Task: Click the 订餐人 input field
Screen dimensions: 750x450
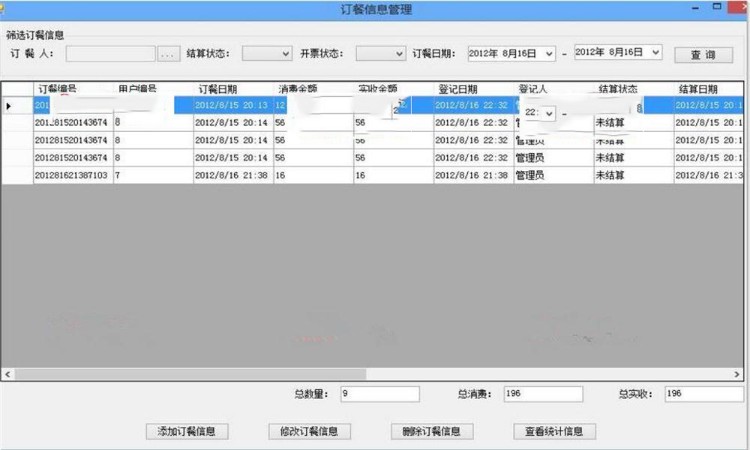Action: coord(110,54)
